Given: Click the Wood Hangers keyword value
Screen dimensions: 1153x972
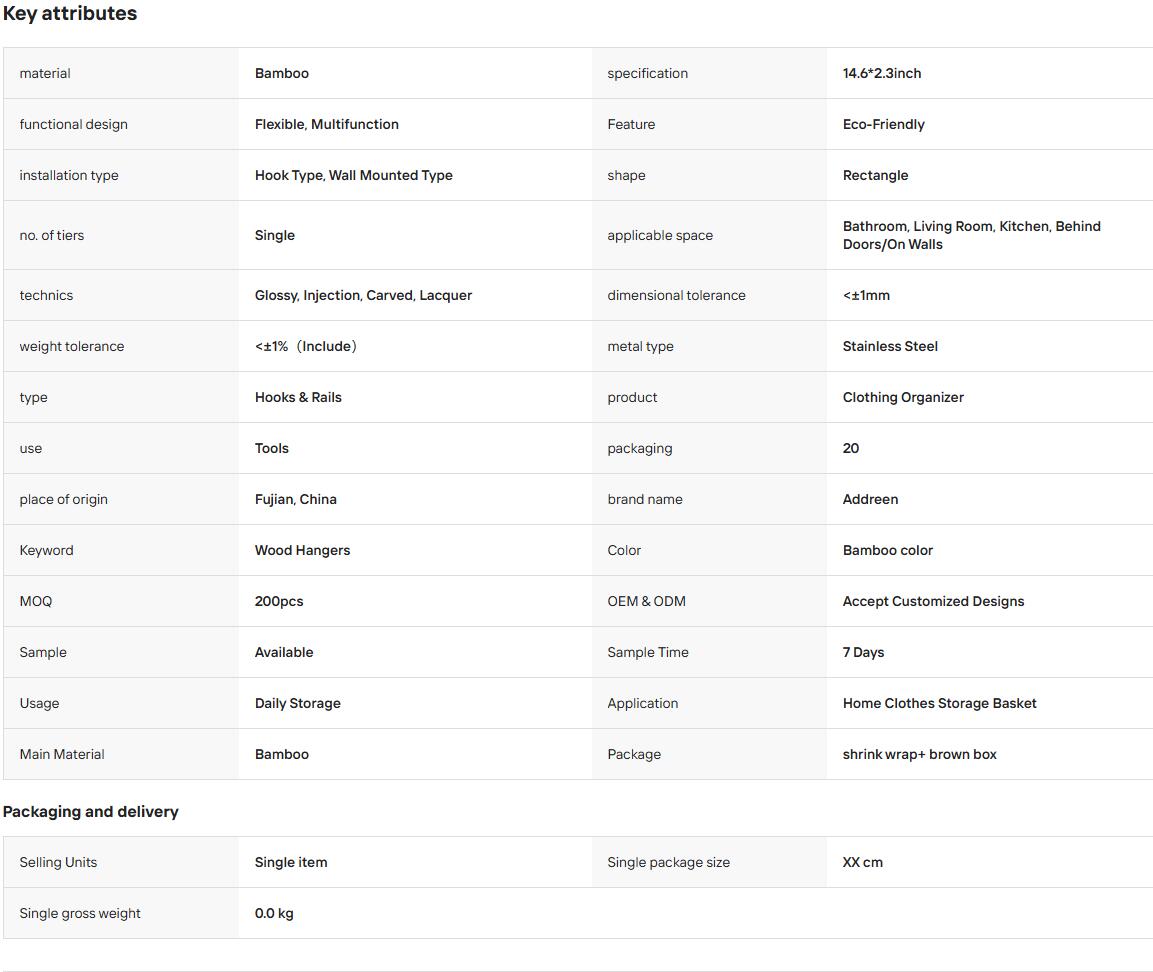Looking at the screenshot, I should pos(302,550).
